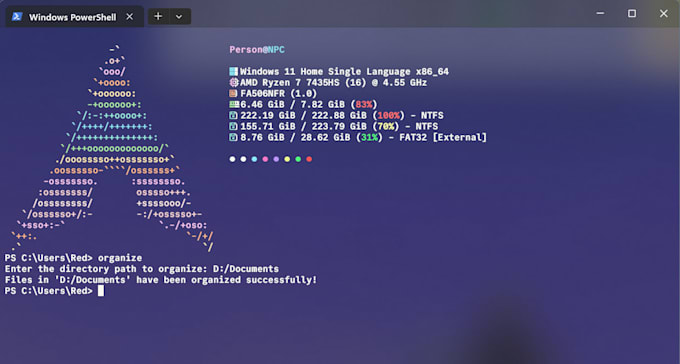Click the 'organize' command text
This screenshot has width=680, height=364.
tap(120, 258)
